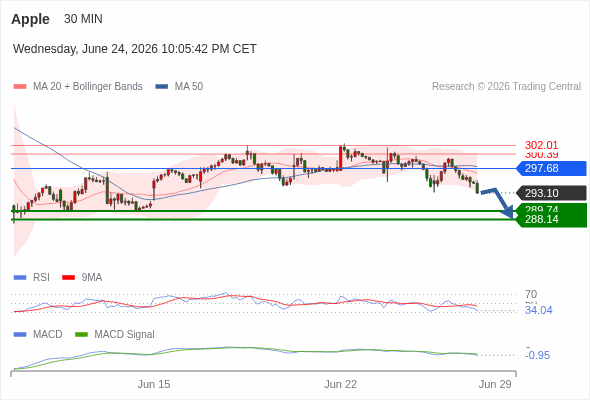Click the RSI value 34.04
590x400 pixels.
pyautogui.click(x=538, y=310)
